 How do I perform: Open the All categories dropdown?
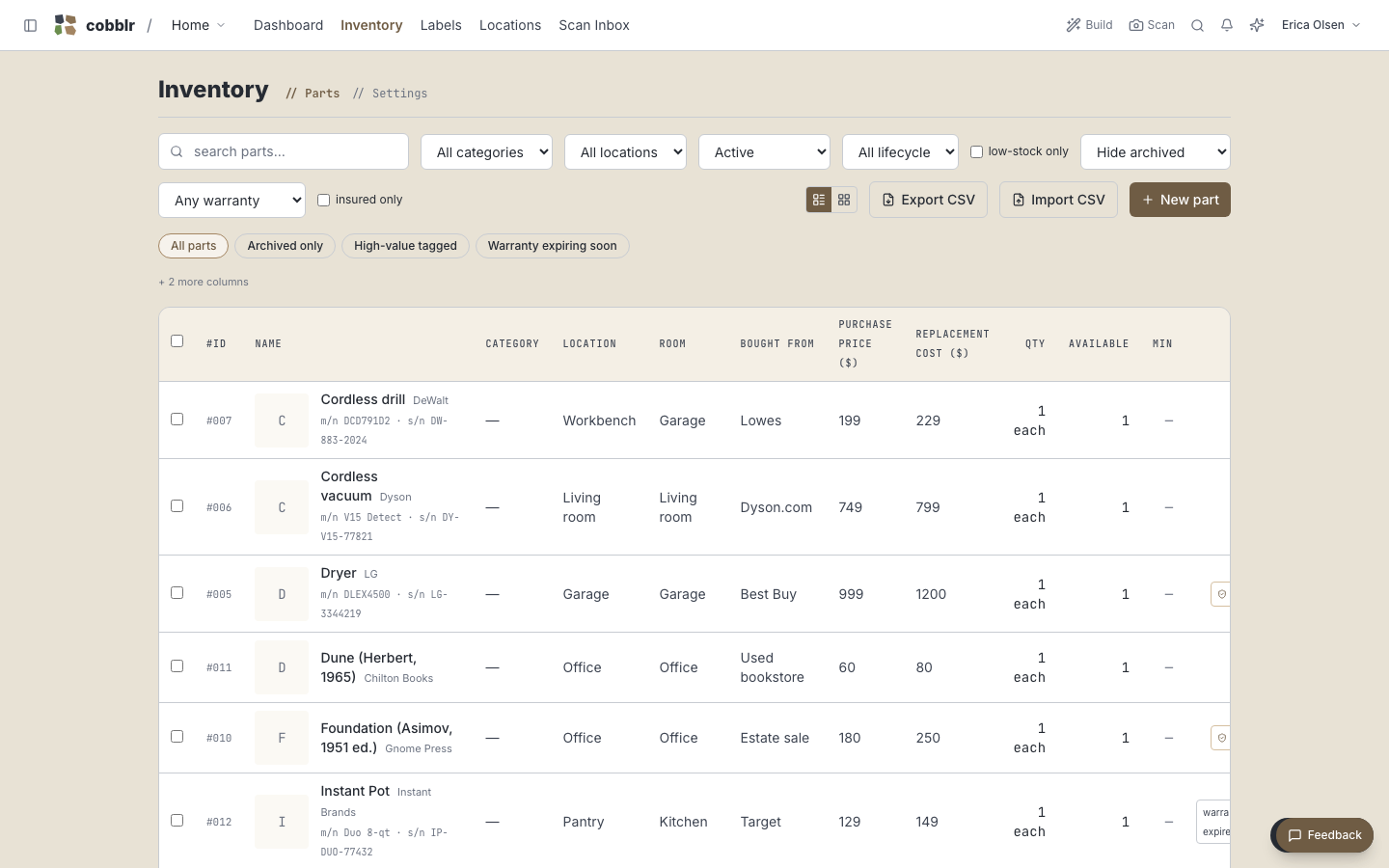click(x=486, y=151)
